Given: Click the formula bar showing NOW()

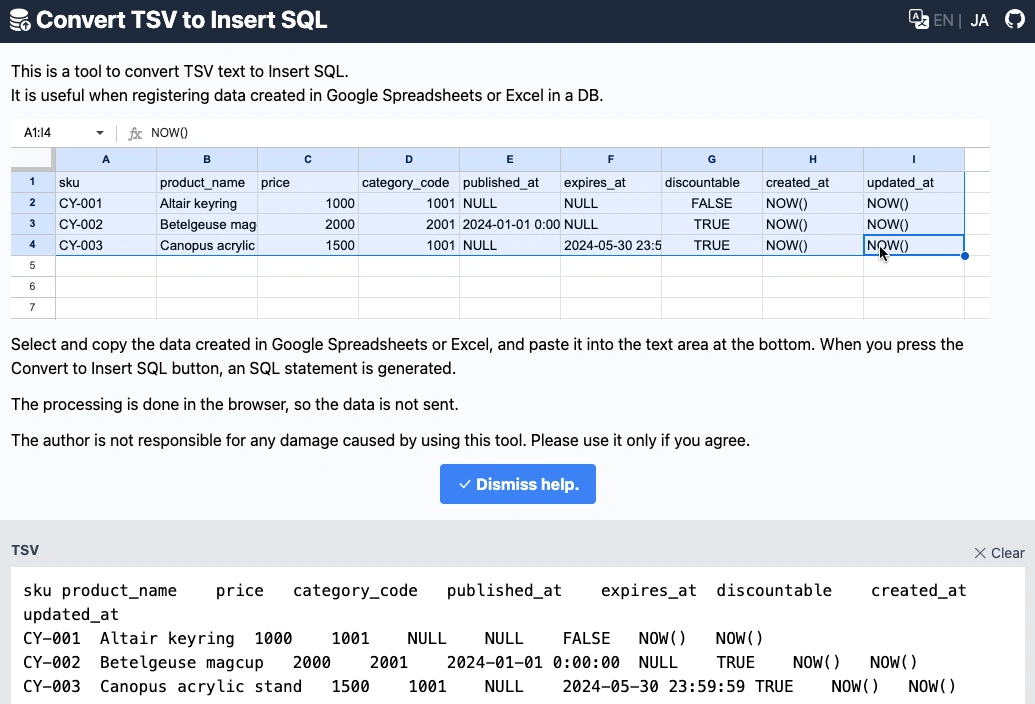Looking at the screenshot, I should click(x=300, y=132).
